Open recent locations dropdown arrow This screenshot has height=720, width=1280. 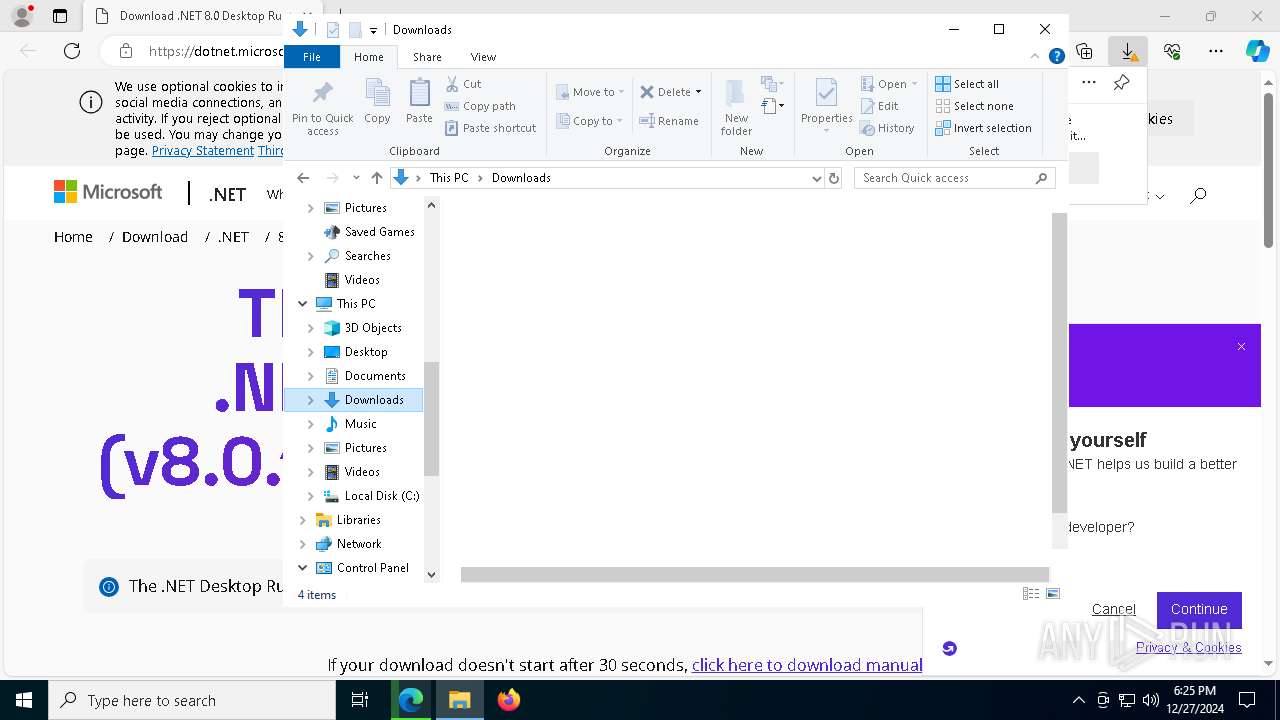click(356, 178)
